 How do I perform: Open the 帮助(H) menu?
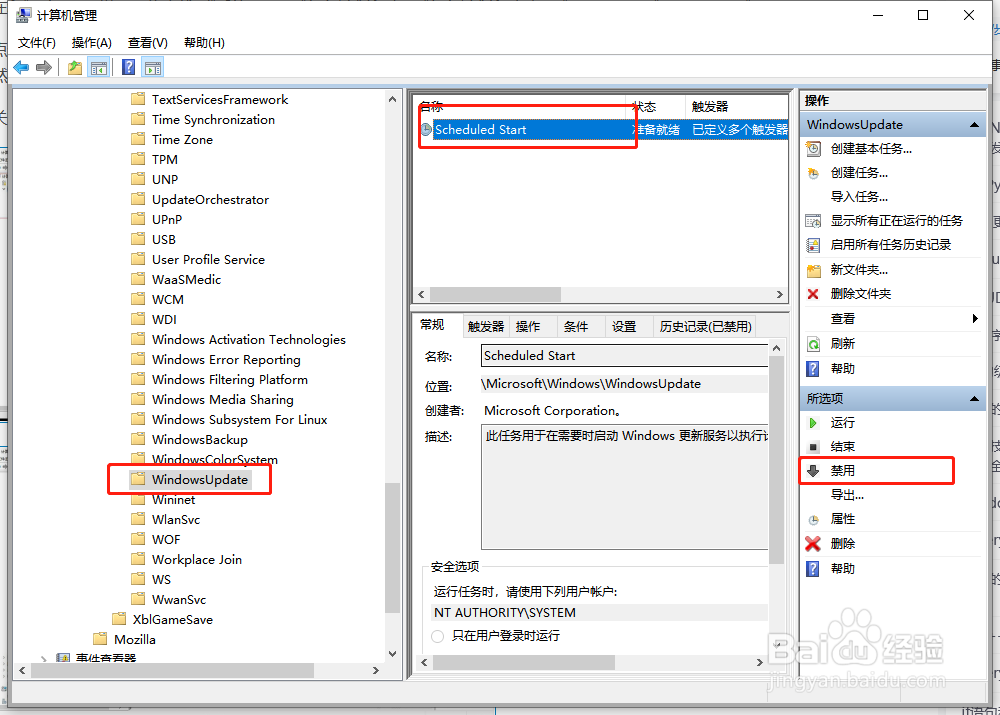coord(204,43)
